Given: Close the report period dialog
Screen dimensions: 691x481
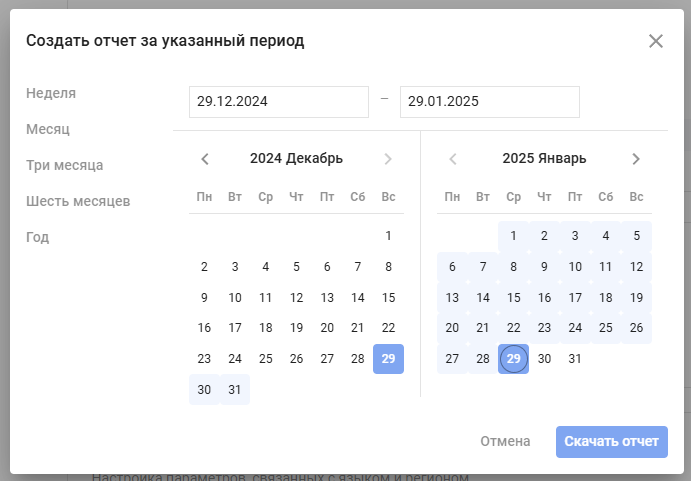Looking at the screenshot, I should 656,41.
